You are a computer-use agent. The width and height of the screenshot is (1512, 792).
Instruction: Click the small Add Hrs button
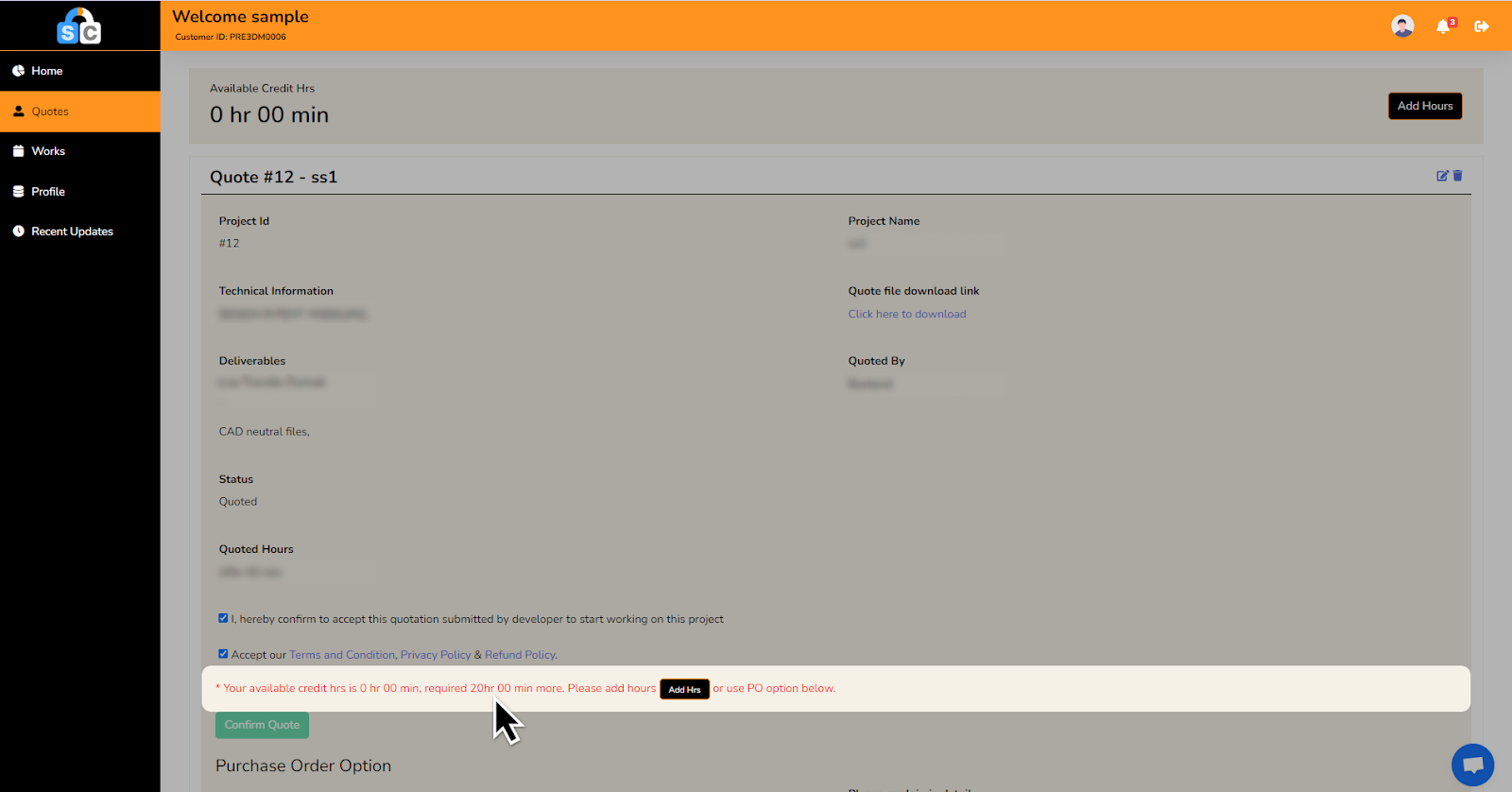[684, 689]
